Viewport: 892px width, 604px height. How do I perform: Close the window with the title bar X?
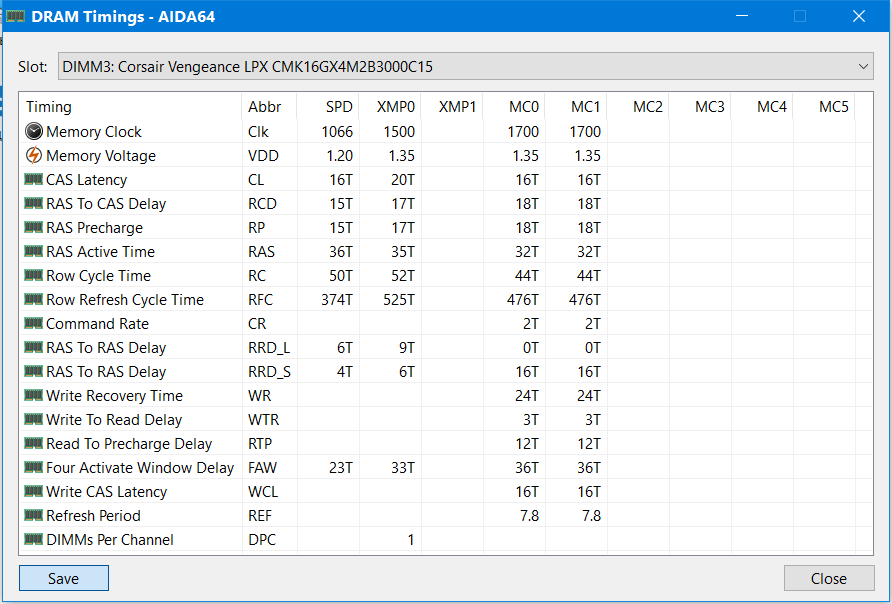pyautogui.click(x=859, y=16)
